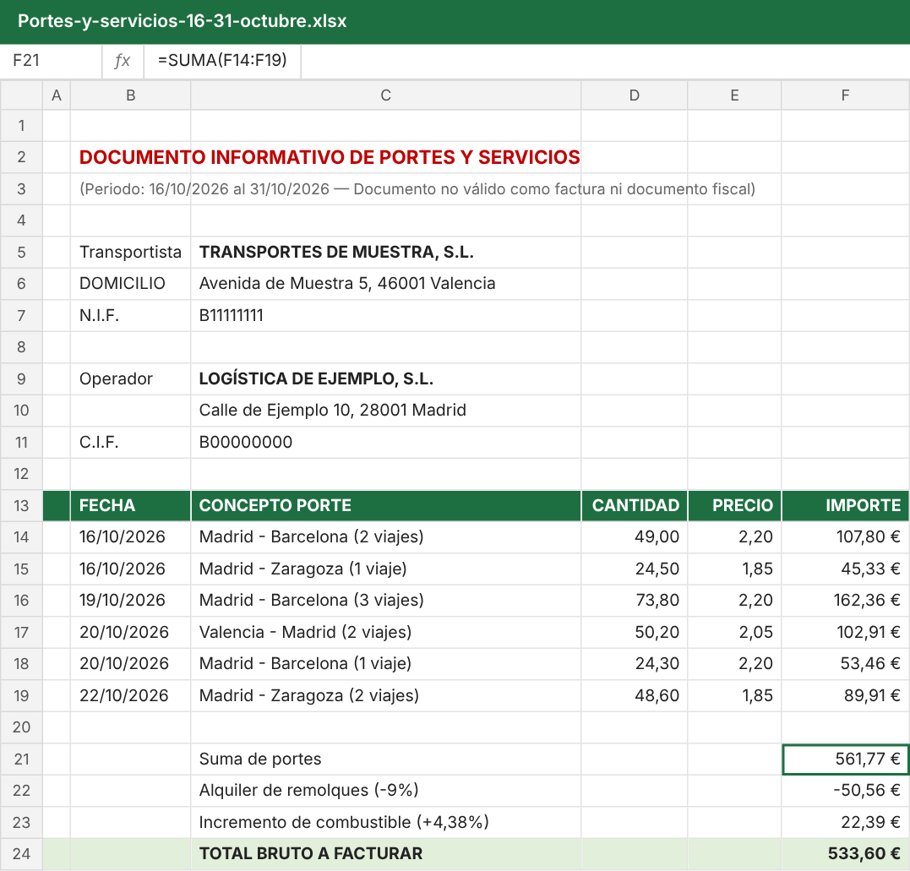910x871 pixels.
Task: Click the 'C.I.F.' label cell
Action: (131, 442)
